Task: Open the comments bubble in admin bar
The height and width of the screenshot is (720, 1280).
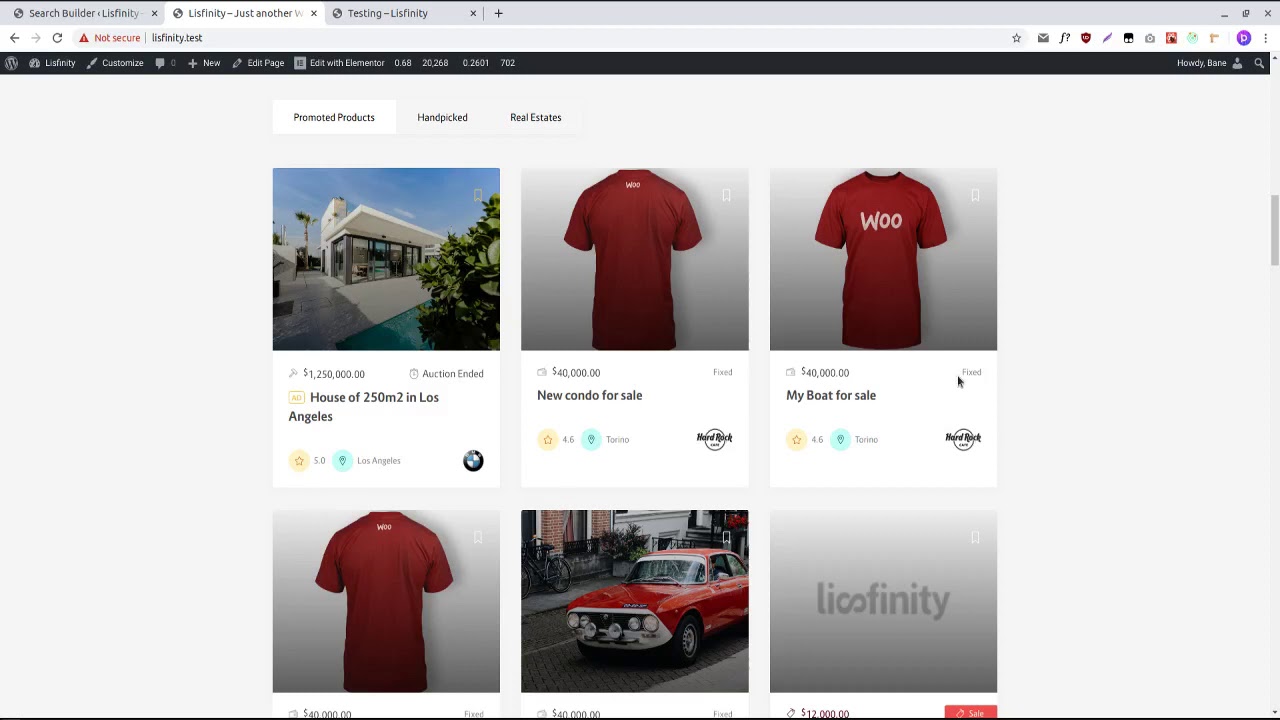Action: [x=165, y=63]
